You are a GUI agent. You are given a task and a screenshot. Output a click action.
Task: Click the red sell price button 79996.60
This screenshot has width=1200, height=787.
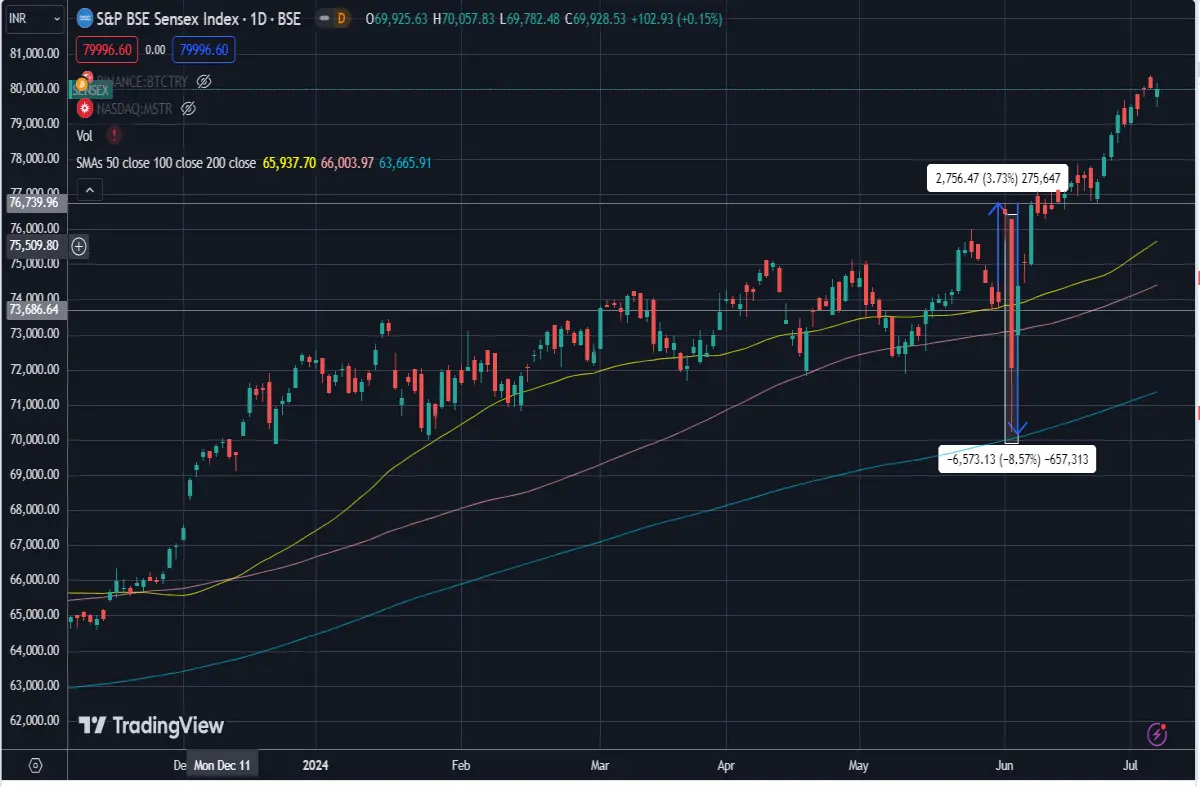click(107, 49)
